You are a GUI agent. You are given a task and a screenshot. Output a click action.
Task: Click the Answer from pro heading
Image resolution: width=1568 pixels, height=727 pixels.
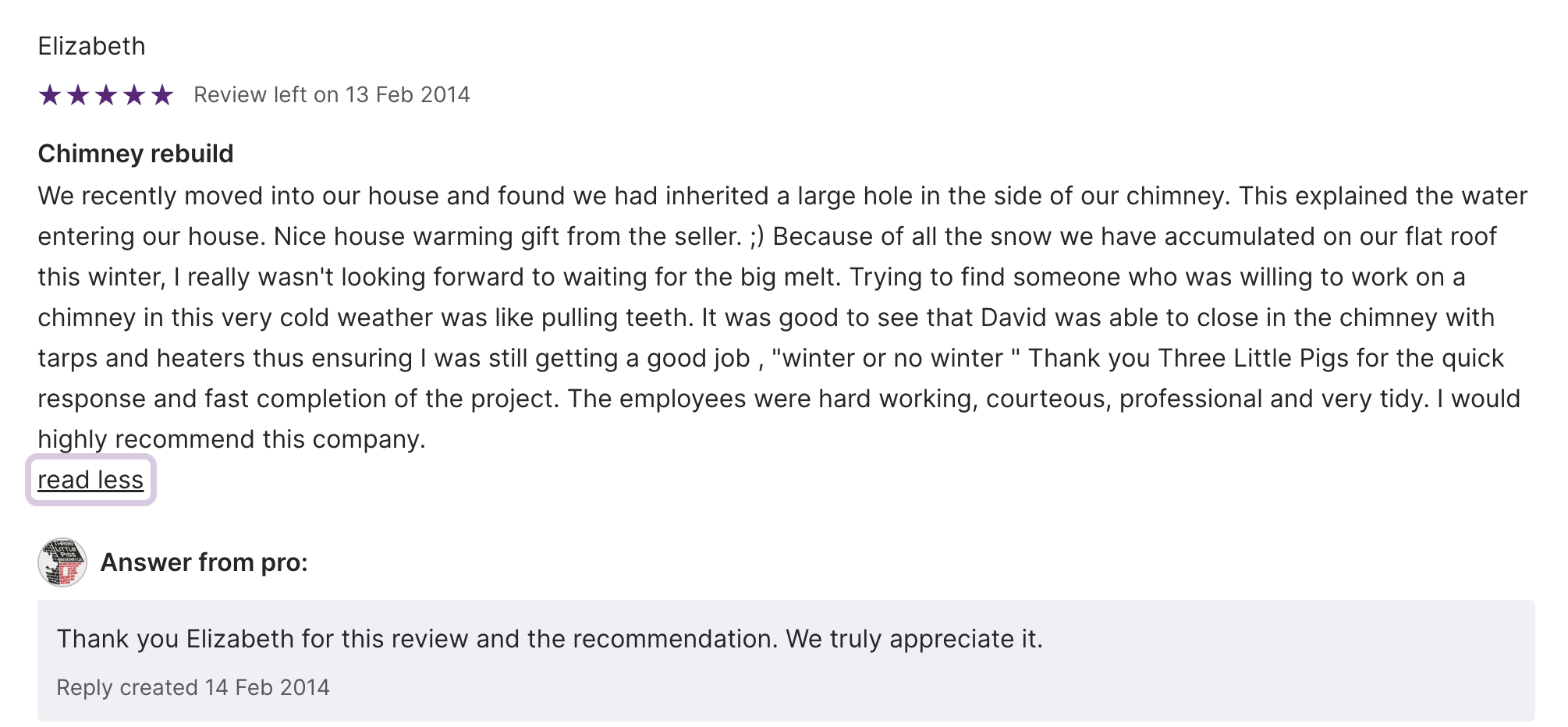204,562
